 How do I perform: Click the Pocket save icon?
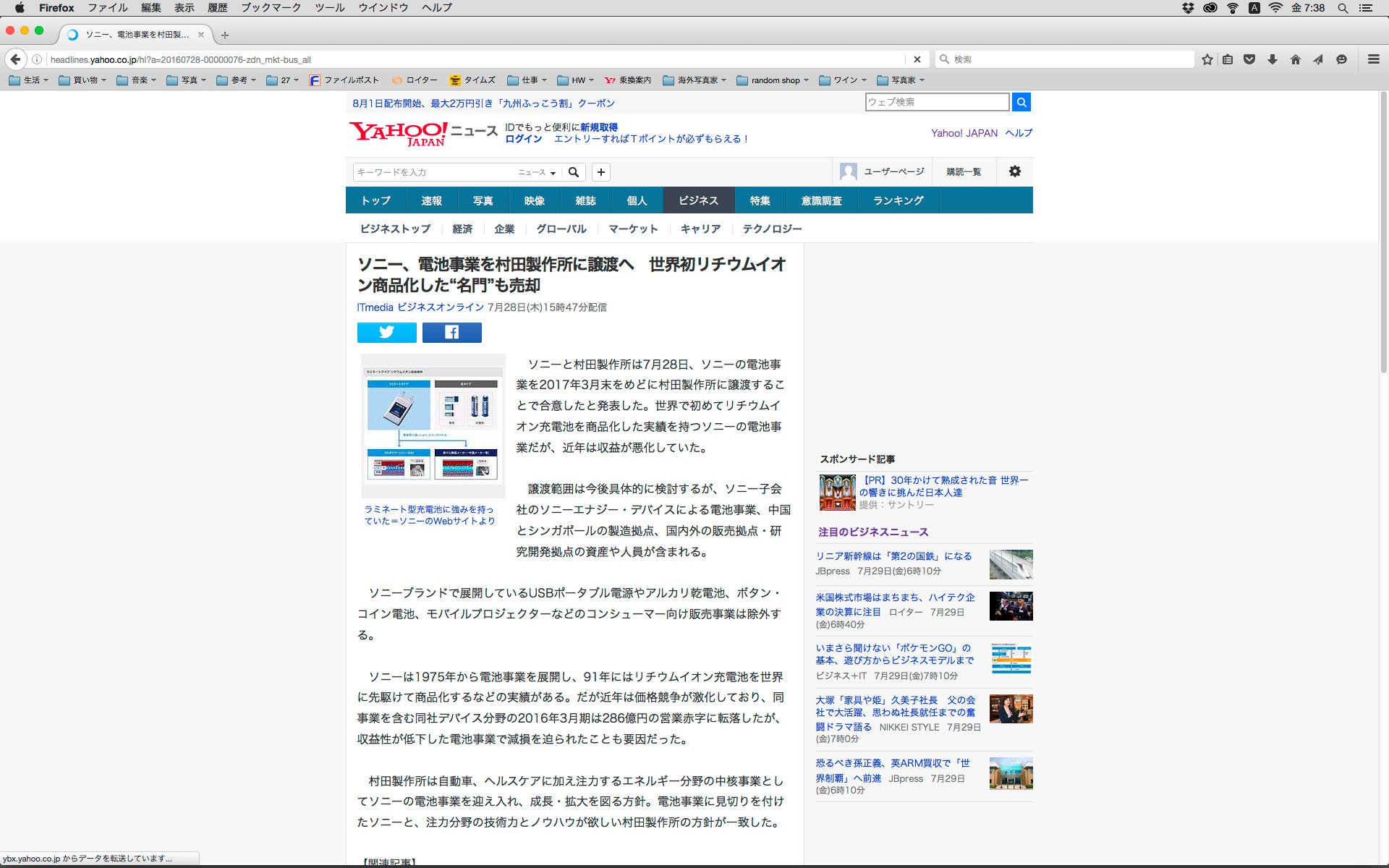pyautogui.click(x=1249, y=59)
